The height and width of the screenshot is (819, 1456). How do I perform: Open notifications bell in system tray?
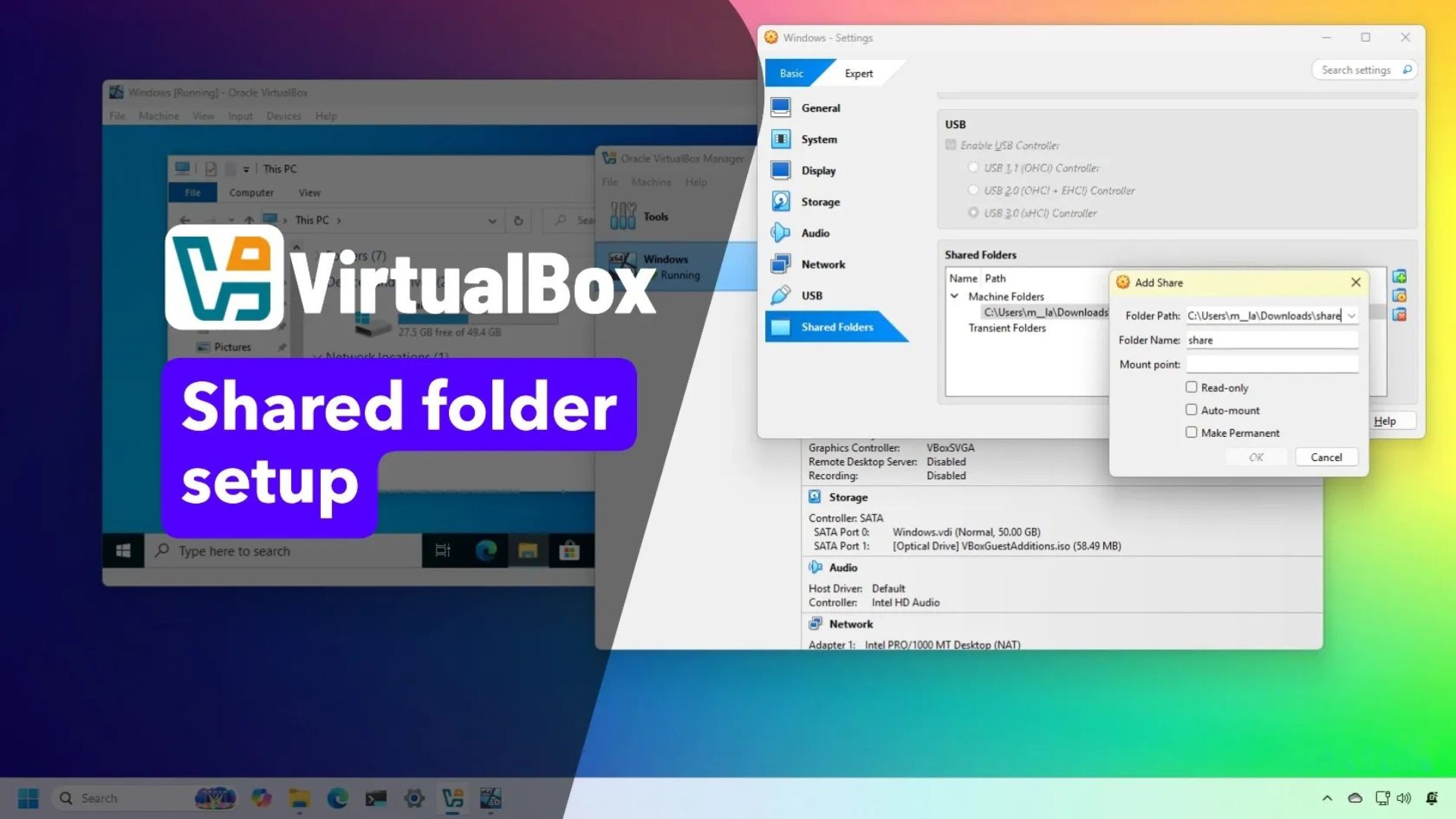tap(1432, 798)
